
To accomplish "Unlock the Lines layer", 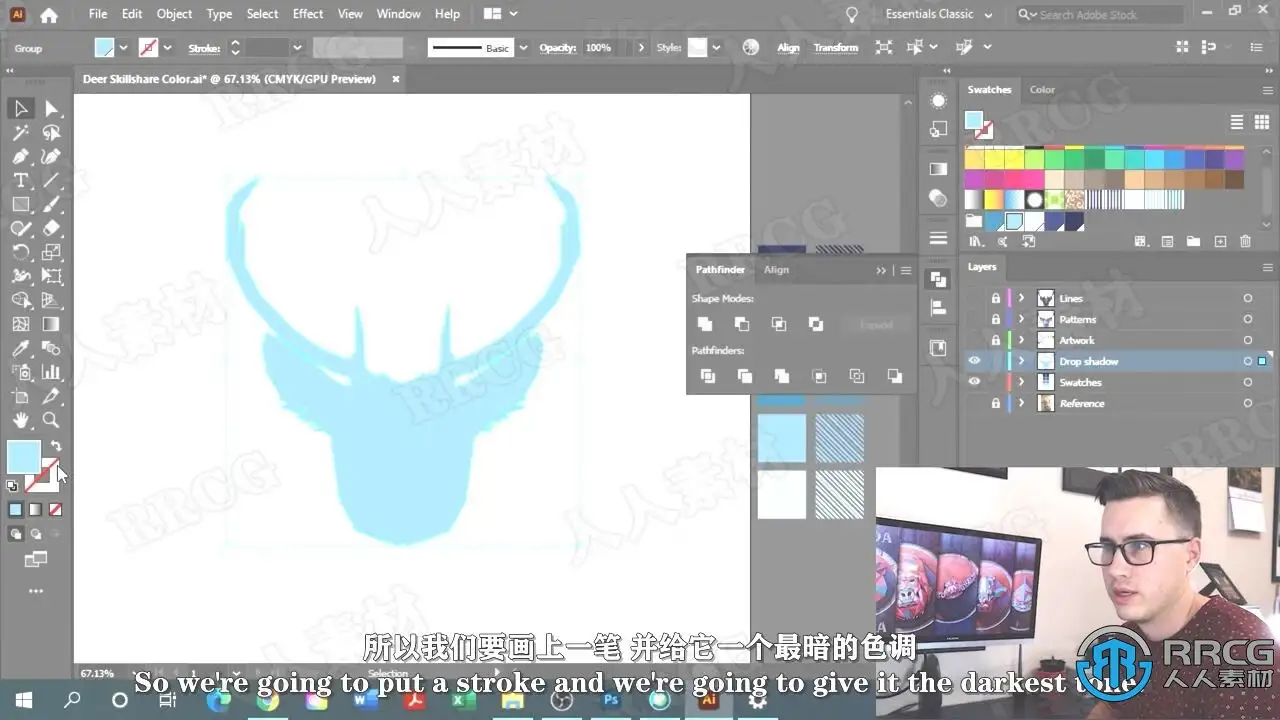I will point(995,298).
